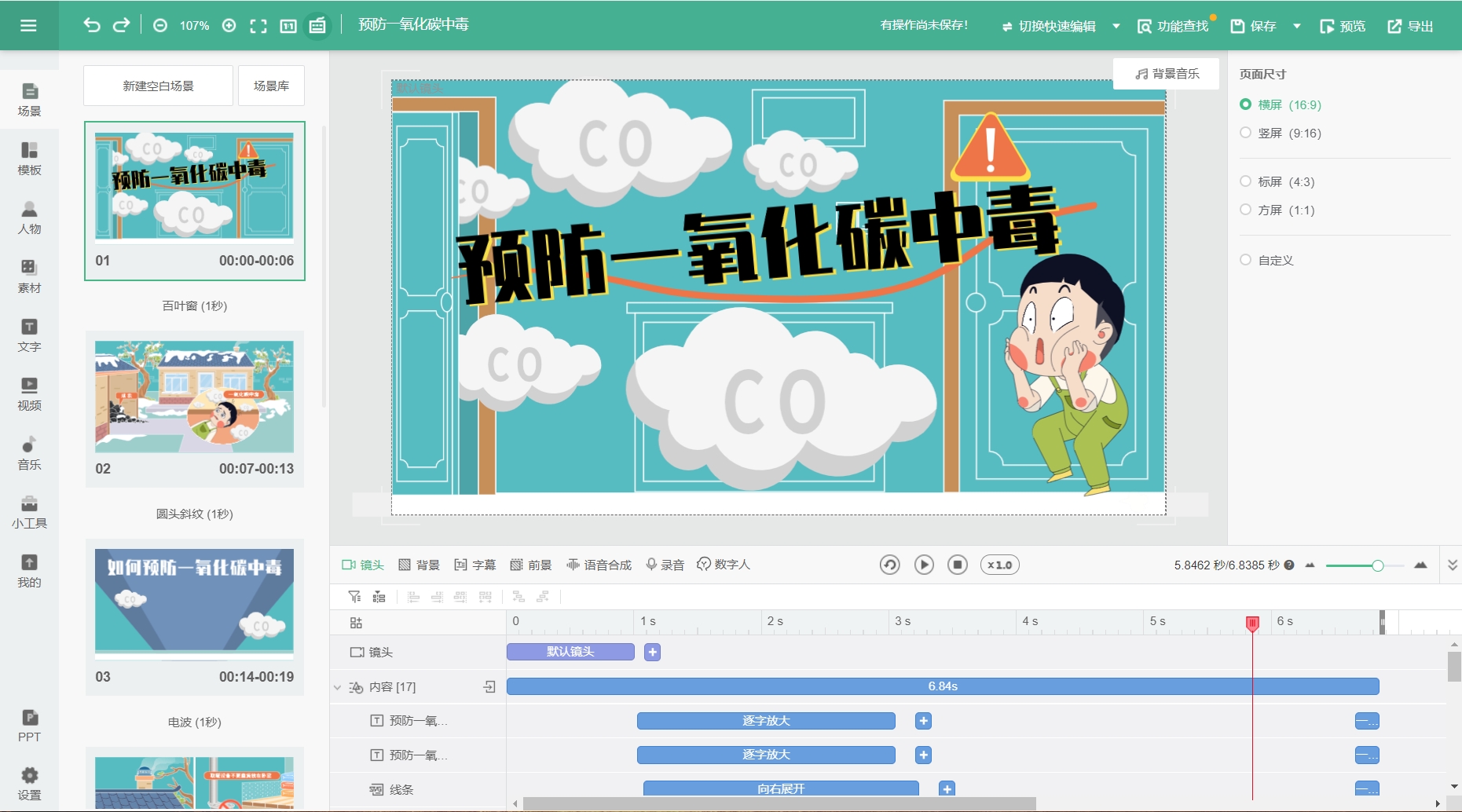The image size is (1462, 812).
Task: Open 我的 personal assets panel
Action: pyautogui.click(x=29, y=571)
